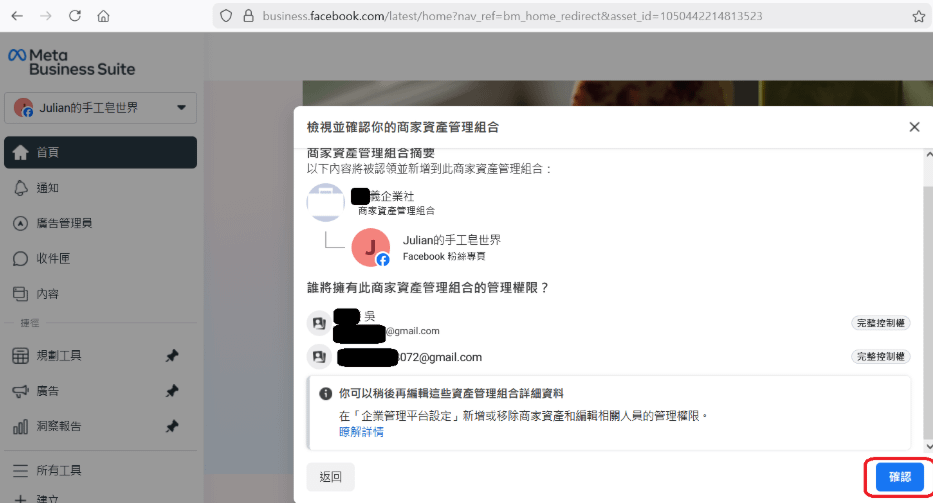Image resolution: width=933 pixels, height=503 pixels.
Task: Click the 規劃工具 calendar grid icon
Action: pyautogui.click(x=20, y=356)
